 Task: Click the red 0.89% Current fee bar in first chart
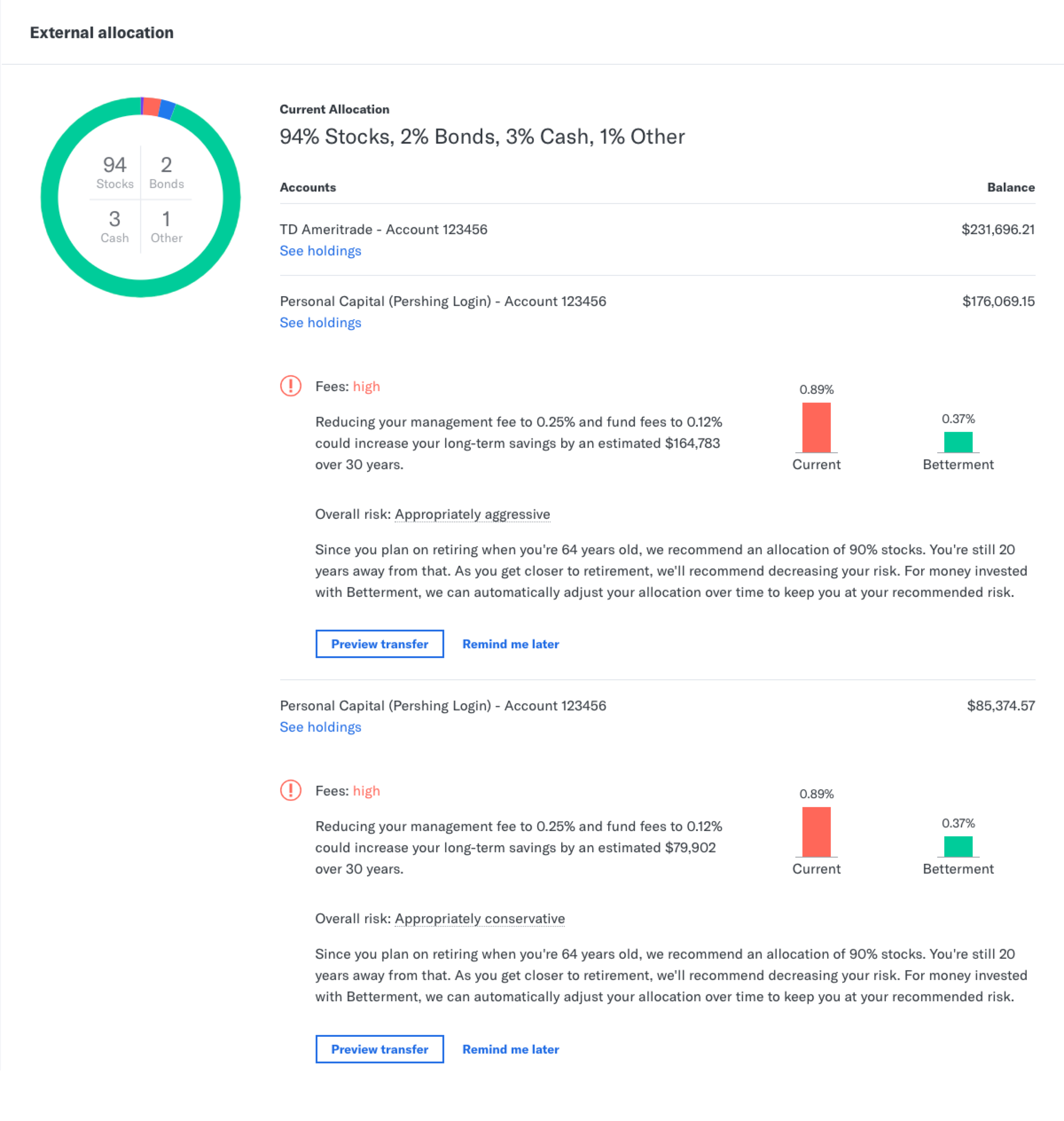[816, 427]
